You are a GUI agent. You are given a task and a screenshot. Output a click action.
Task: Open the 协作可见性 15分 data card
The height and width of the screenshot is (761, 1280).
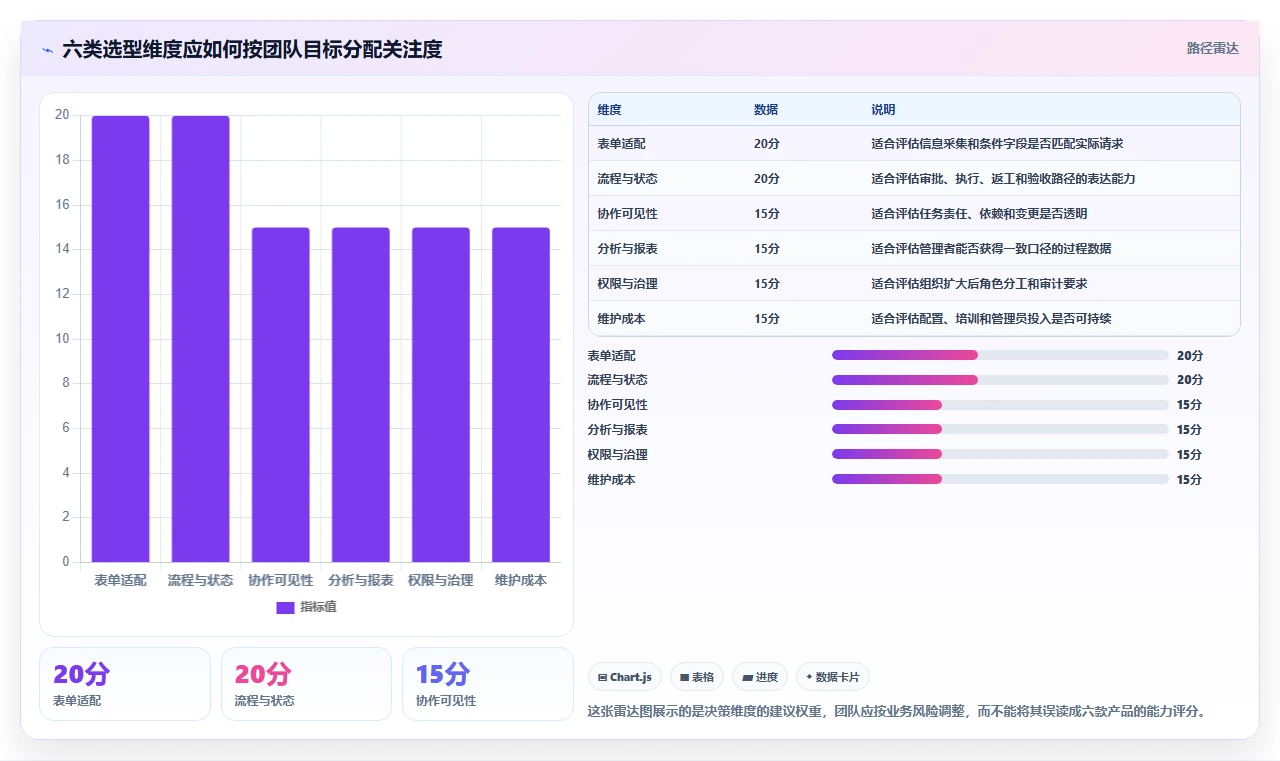[488, 684]
